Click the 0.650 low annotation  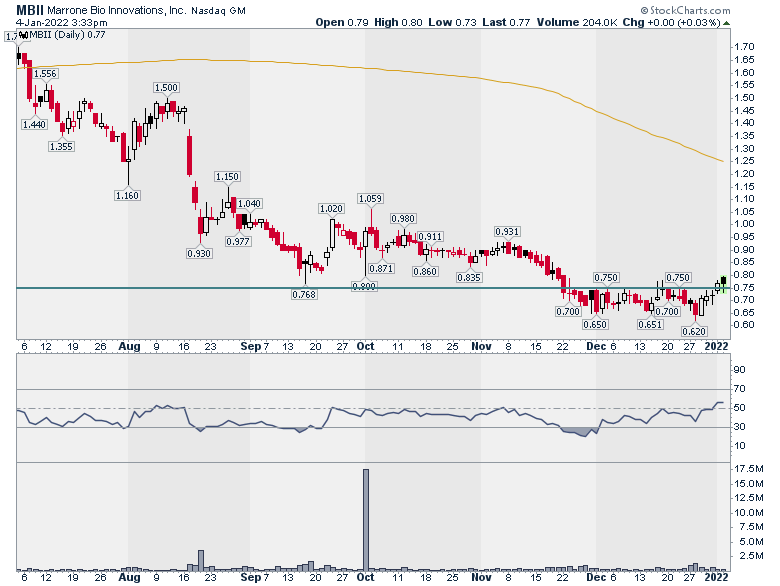(x=595, y=324)
